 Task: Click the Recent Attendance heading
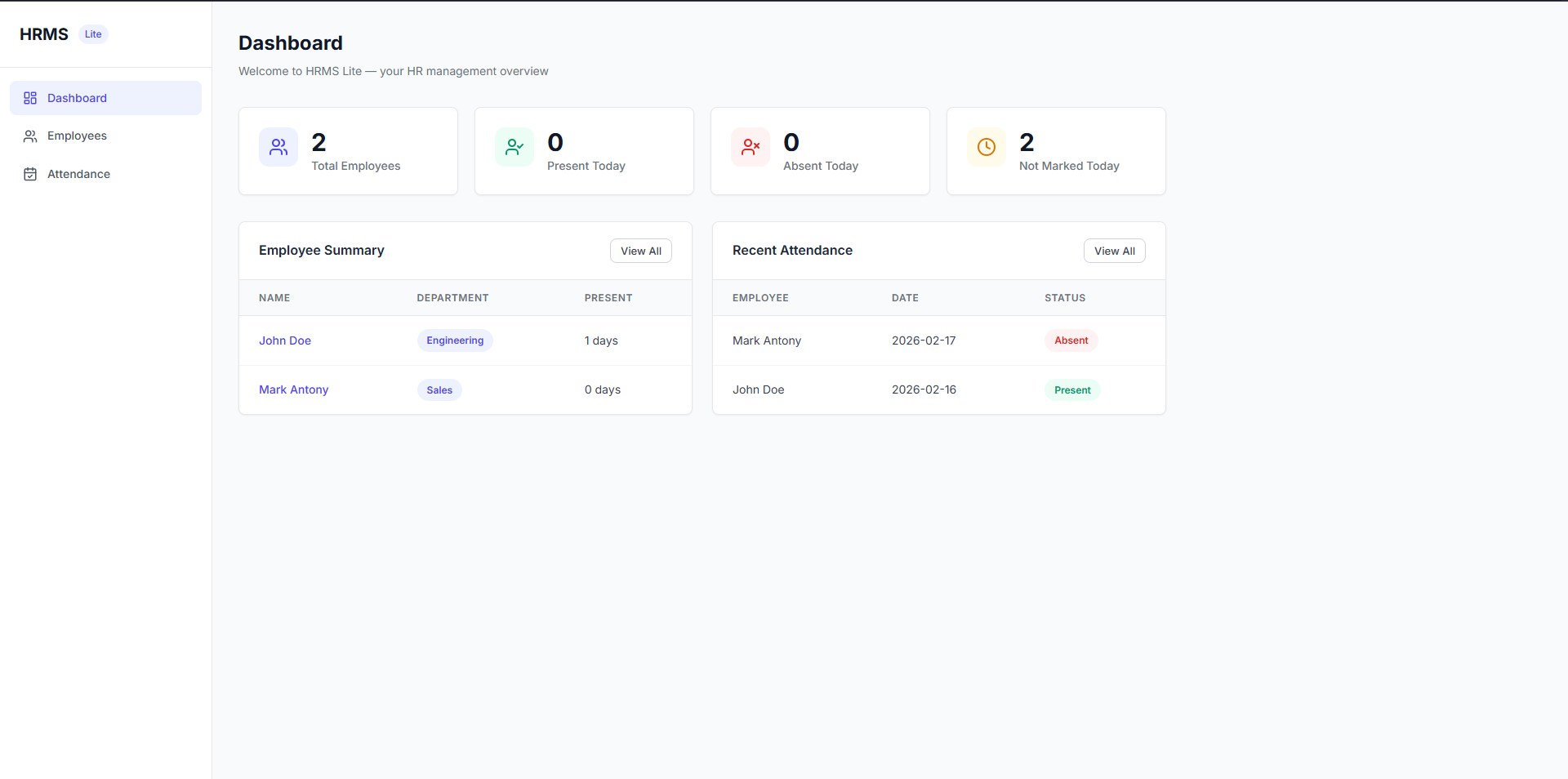coord(792,251)
